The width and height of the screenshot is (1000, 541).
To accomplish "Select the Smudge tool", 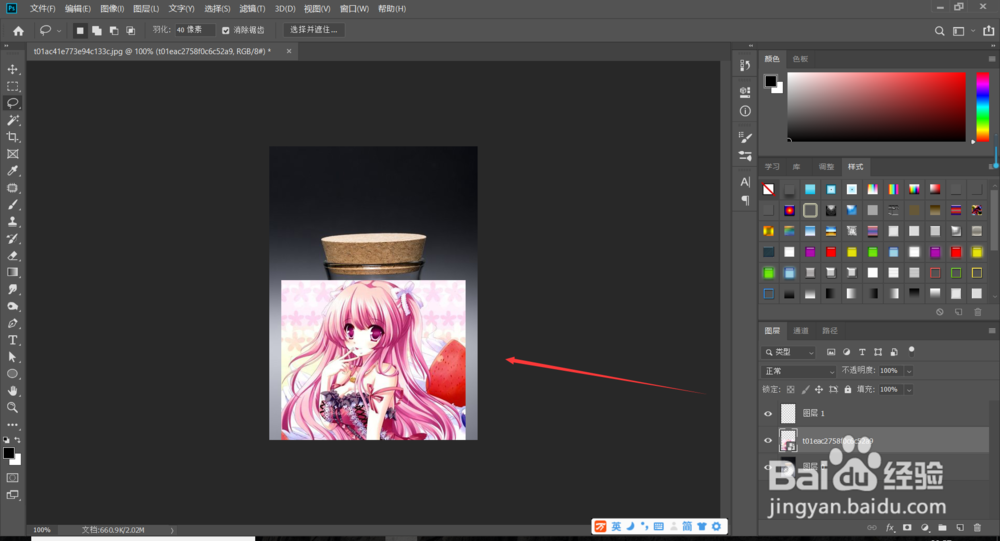I will [x=12, y=289].
